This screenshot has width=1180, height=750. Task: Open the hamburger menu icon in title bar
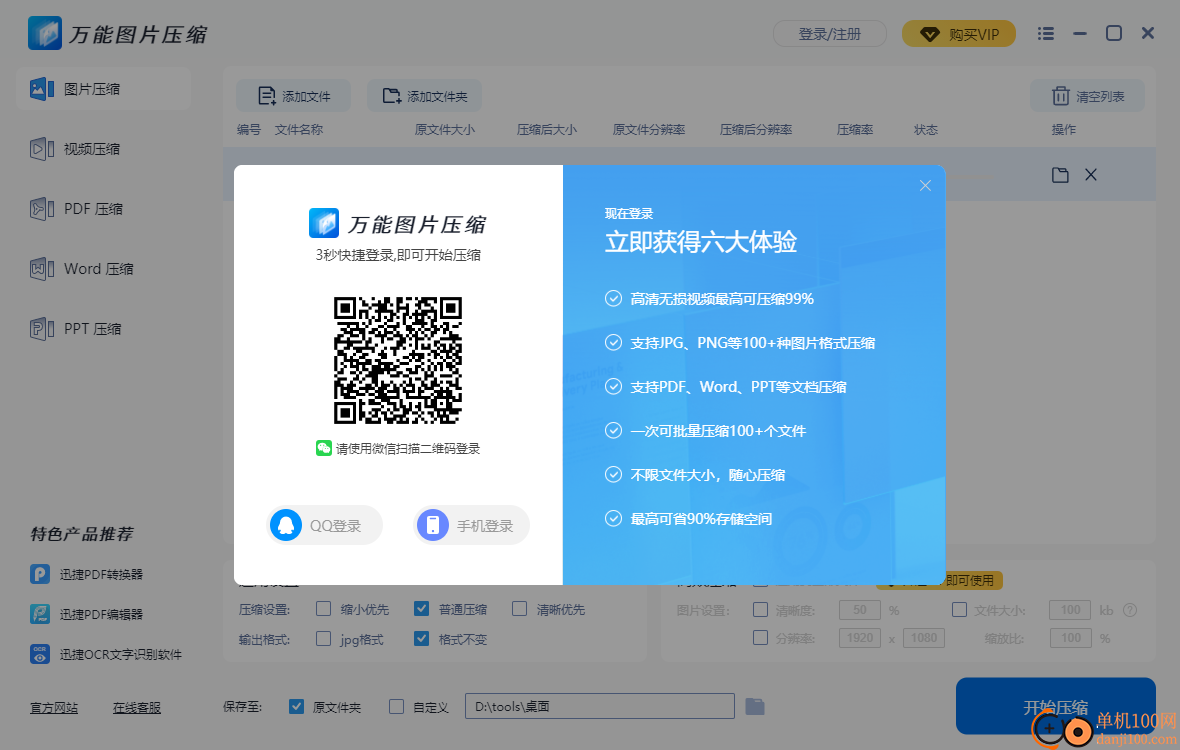coord(1045,34)
